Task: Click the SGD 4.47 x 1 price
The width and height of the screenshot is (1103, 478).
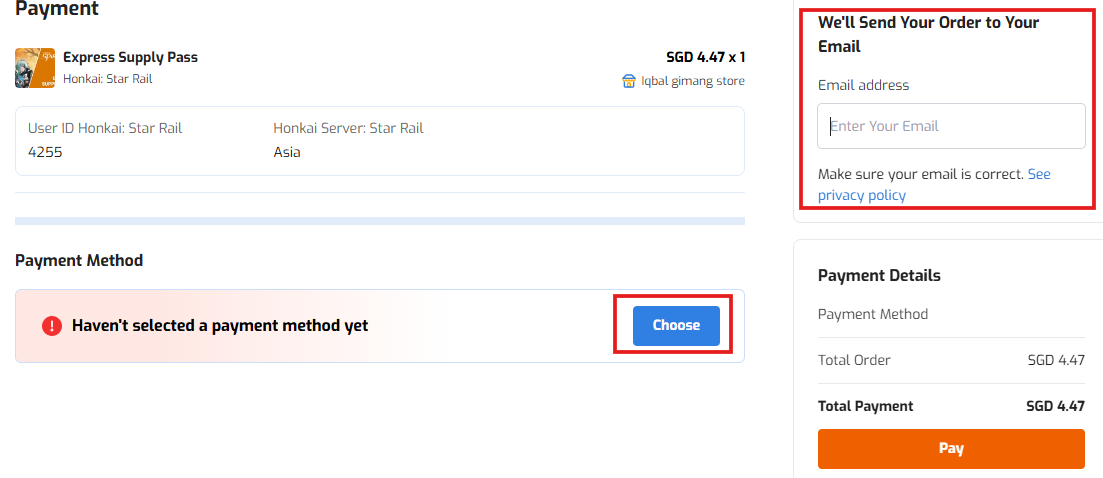Action: (706, 58)
